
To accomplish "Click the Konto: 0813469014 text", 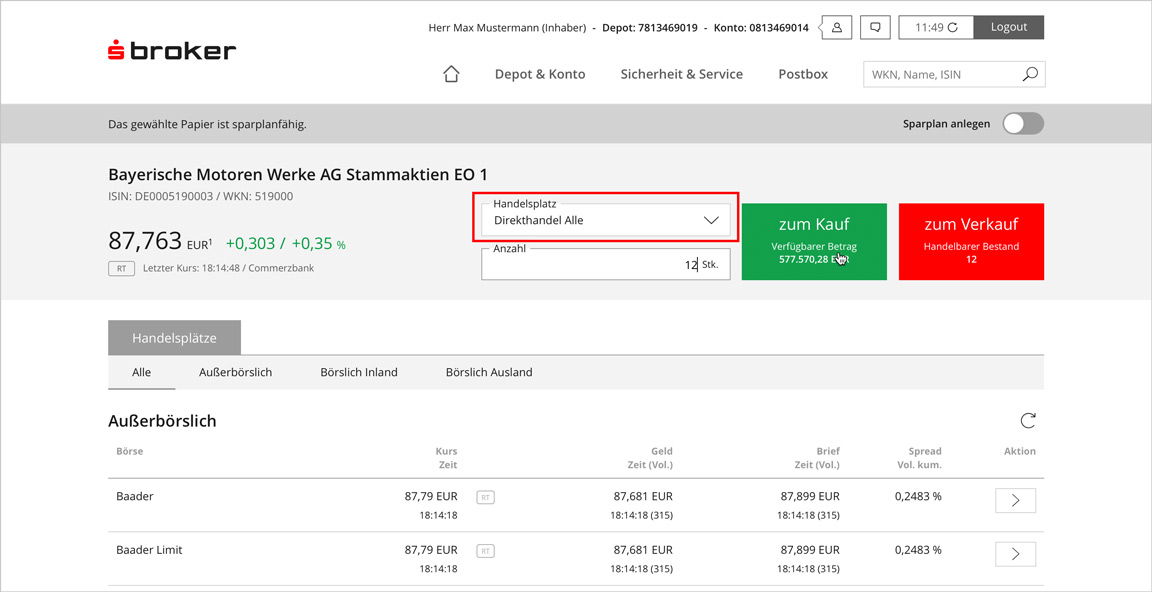I will click(x=760, y=28).
